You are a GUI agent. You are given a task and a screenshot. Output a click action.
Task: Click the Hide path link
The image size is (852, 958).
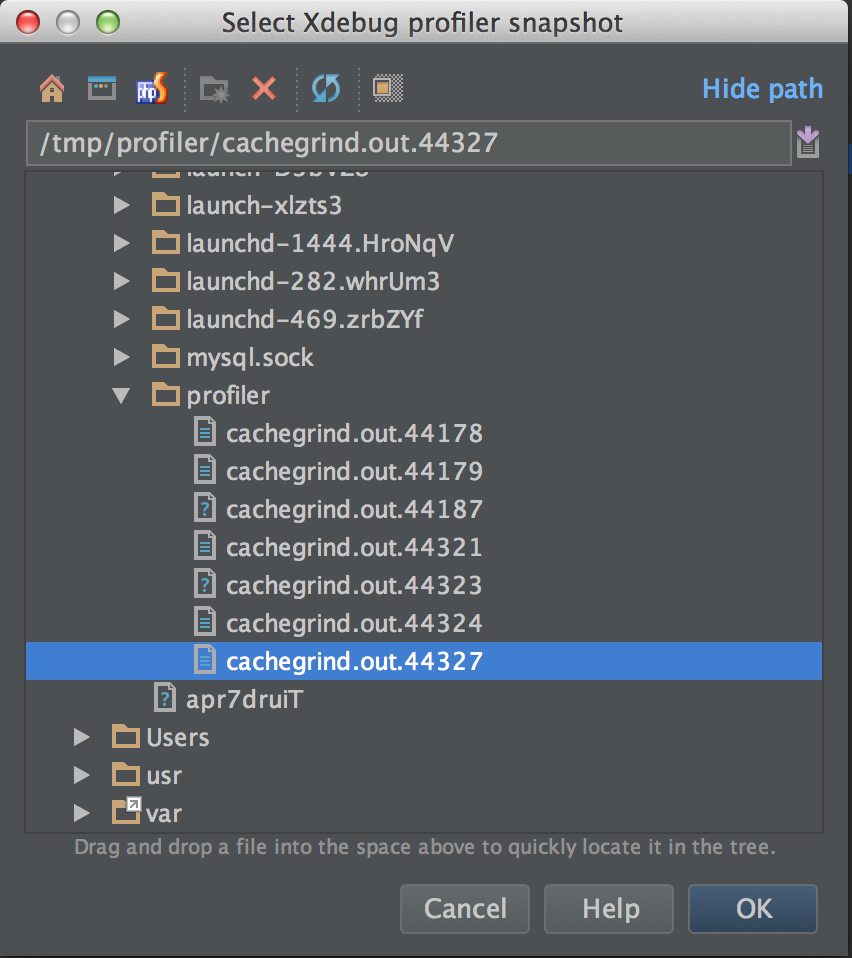(x=762, y=89)
